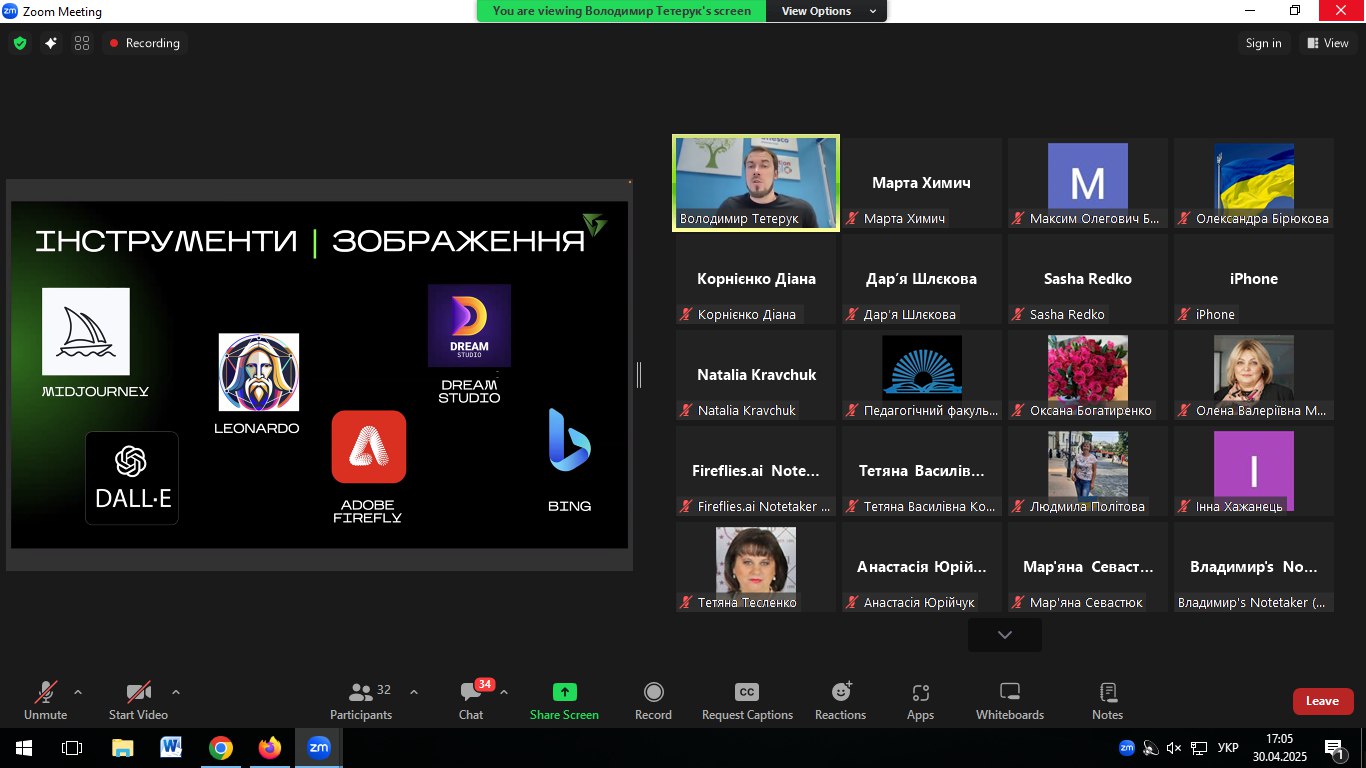Open the Chat panel
Image resolution: width=1366 pixels, height=768 pixels.
pos(471,700)
